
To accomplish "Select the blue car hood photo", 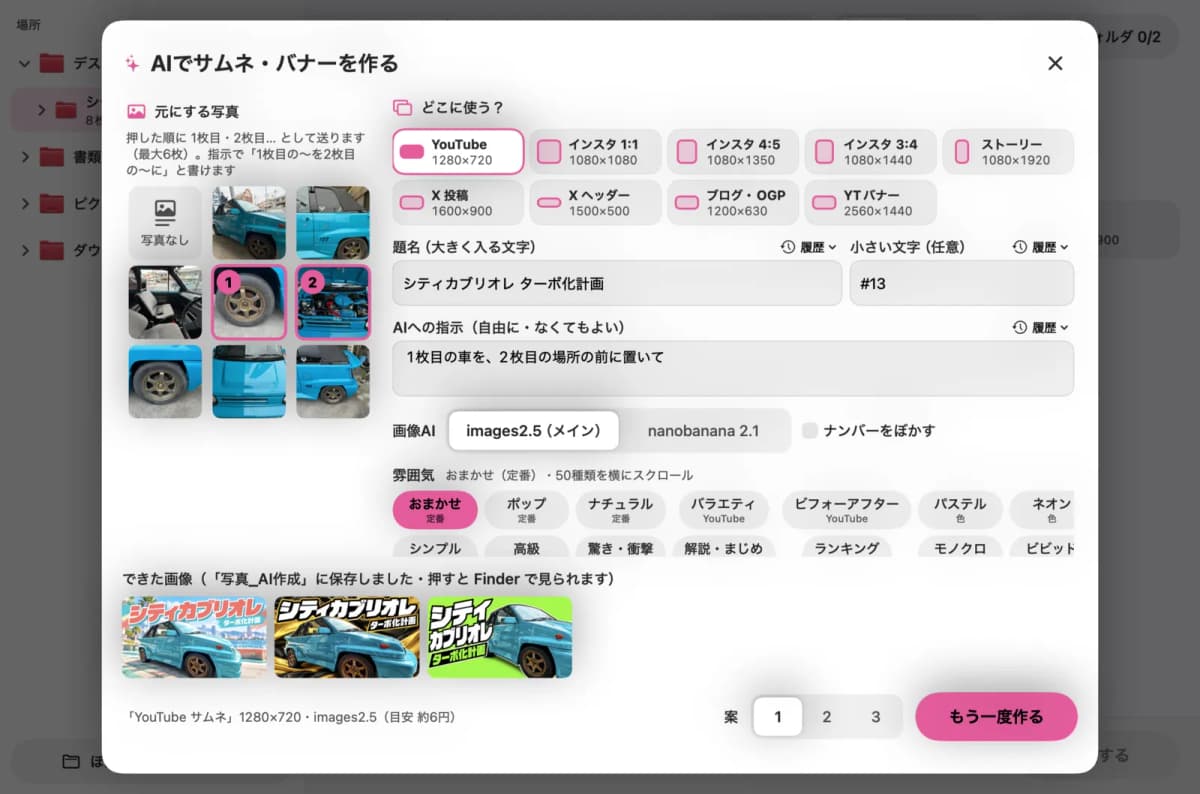I will coord(249,381).
